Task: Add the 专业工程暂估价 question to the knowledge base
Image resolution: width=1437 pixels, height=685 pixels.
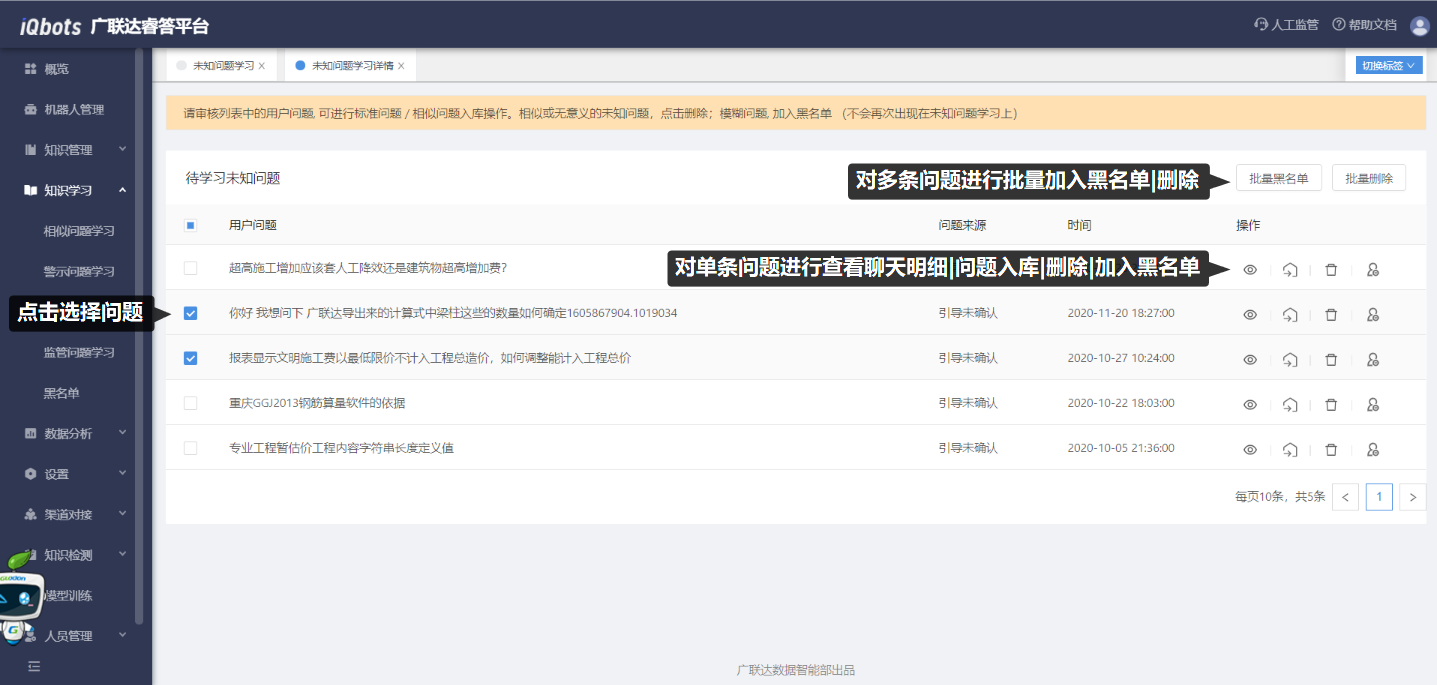Action: click(1290, 450)
